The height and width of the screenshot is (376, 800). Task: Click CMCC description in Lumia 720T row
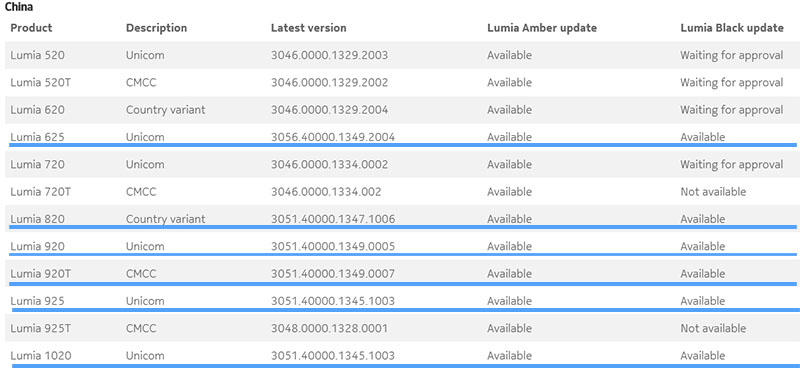coord(141,192)
